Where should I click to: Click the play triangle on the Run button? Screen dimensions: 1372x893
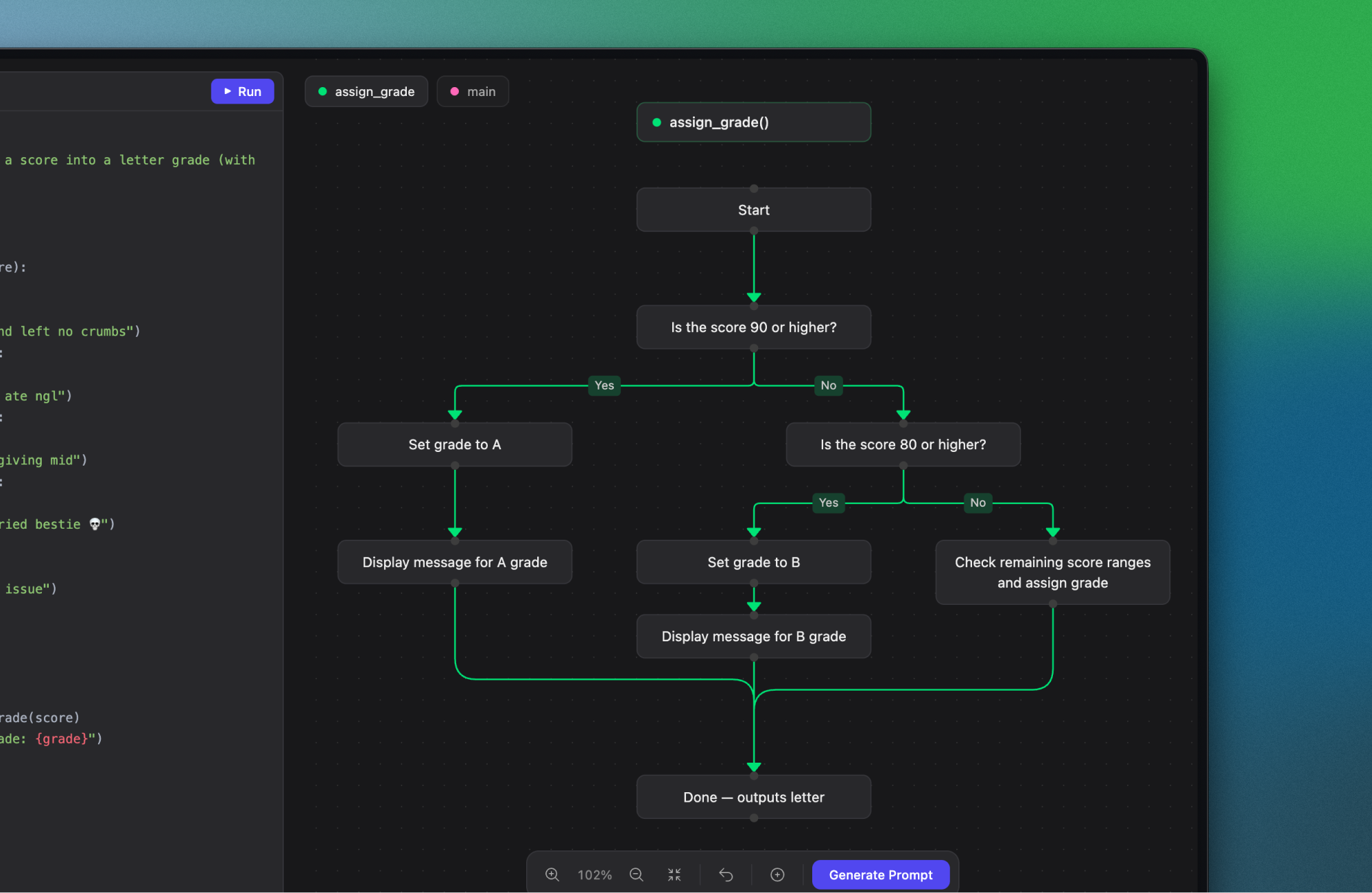(x=228, y=91)
